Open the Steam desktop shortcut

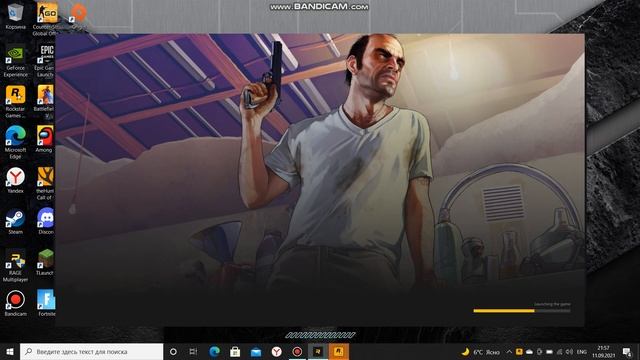click(x=16, y=221)
